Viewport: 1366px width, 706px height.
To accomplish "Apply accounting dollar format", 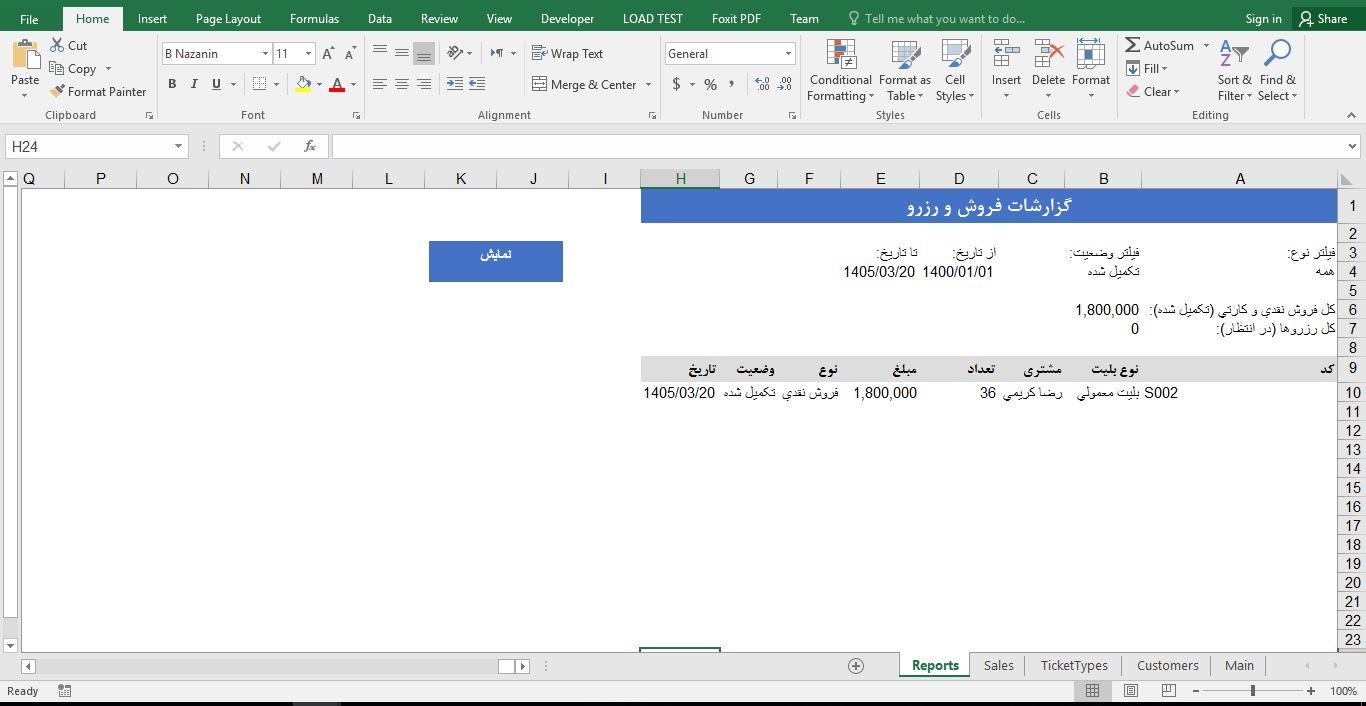I will click(x=677, y=84).
